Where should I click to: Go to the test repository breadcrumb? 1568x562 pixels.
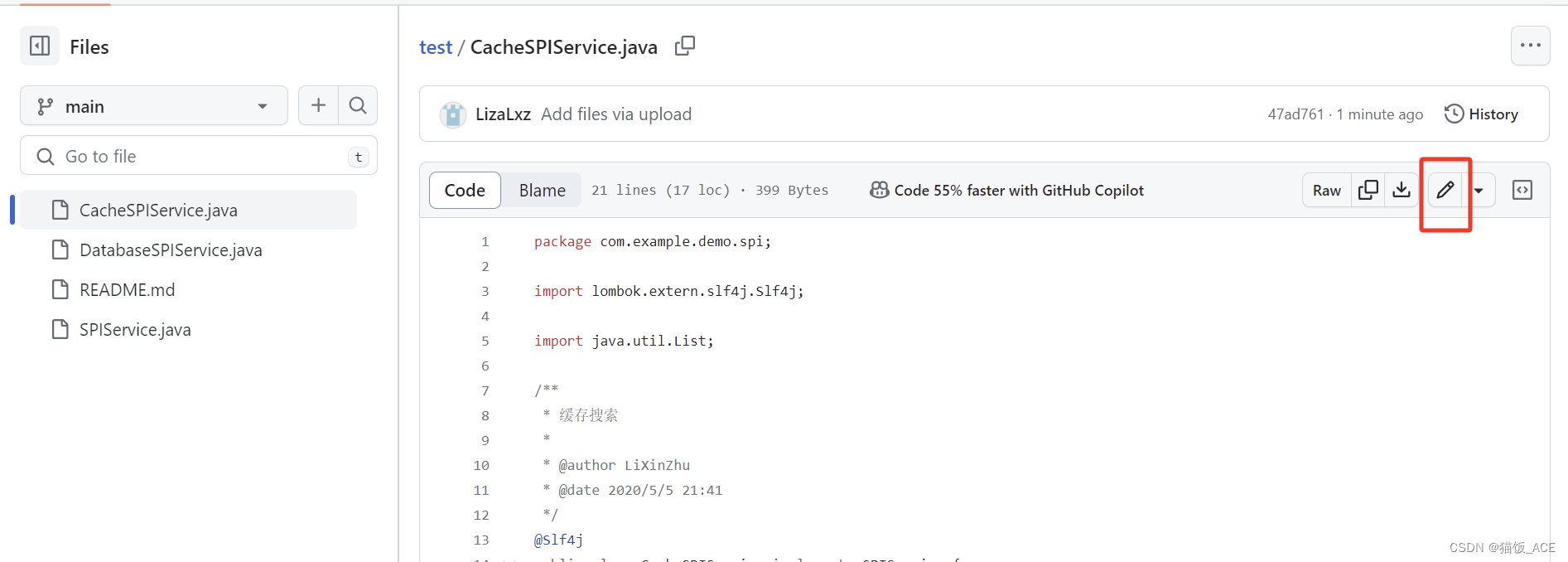click(x=436, y=47)
